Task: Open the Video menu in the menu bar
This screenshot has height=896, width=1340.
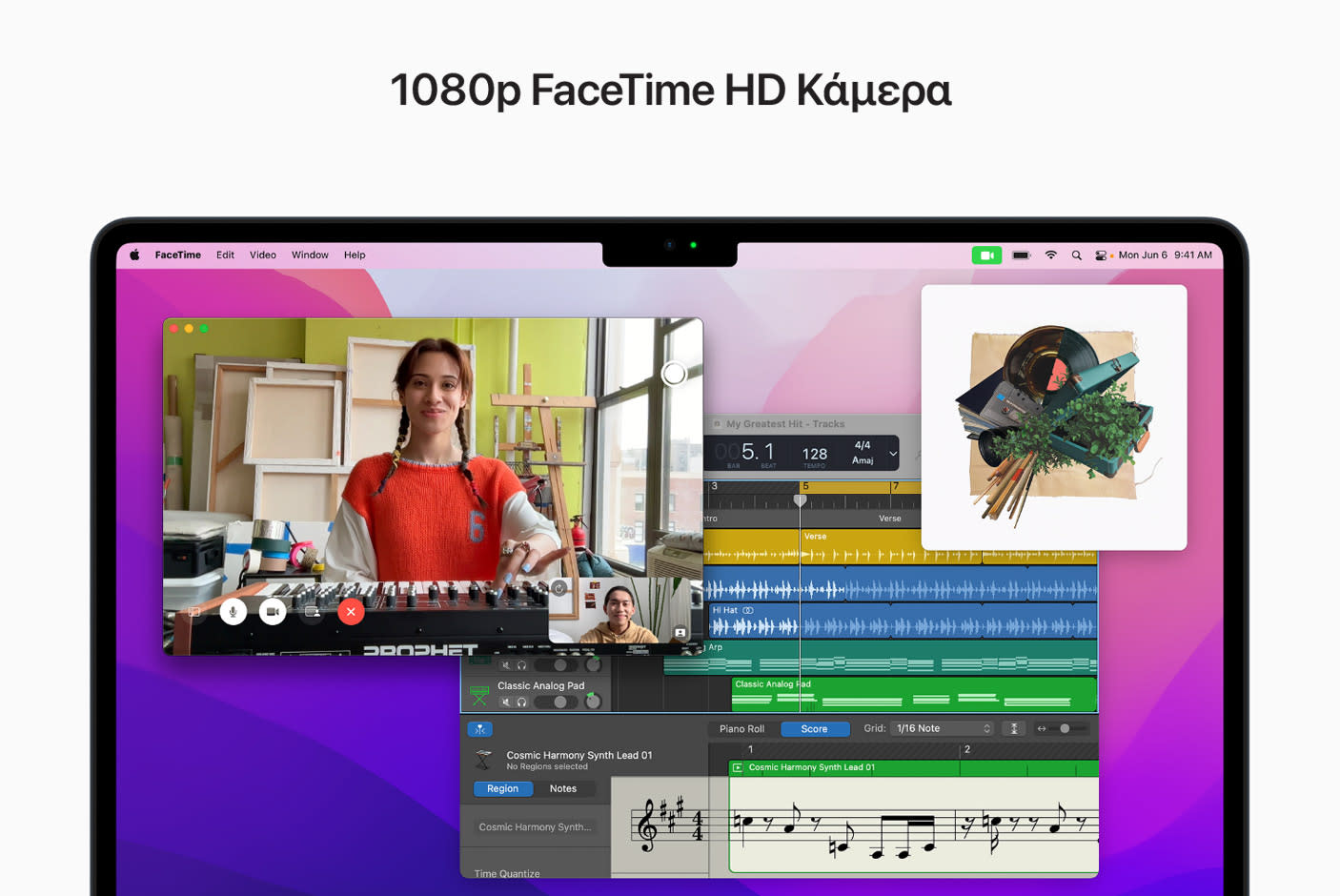Action: [x=262, y=255]
